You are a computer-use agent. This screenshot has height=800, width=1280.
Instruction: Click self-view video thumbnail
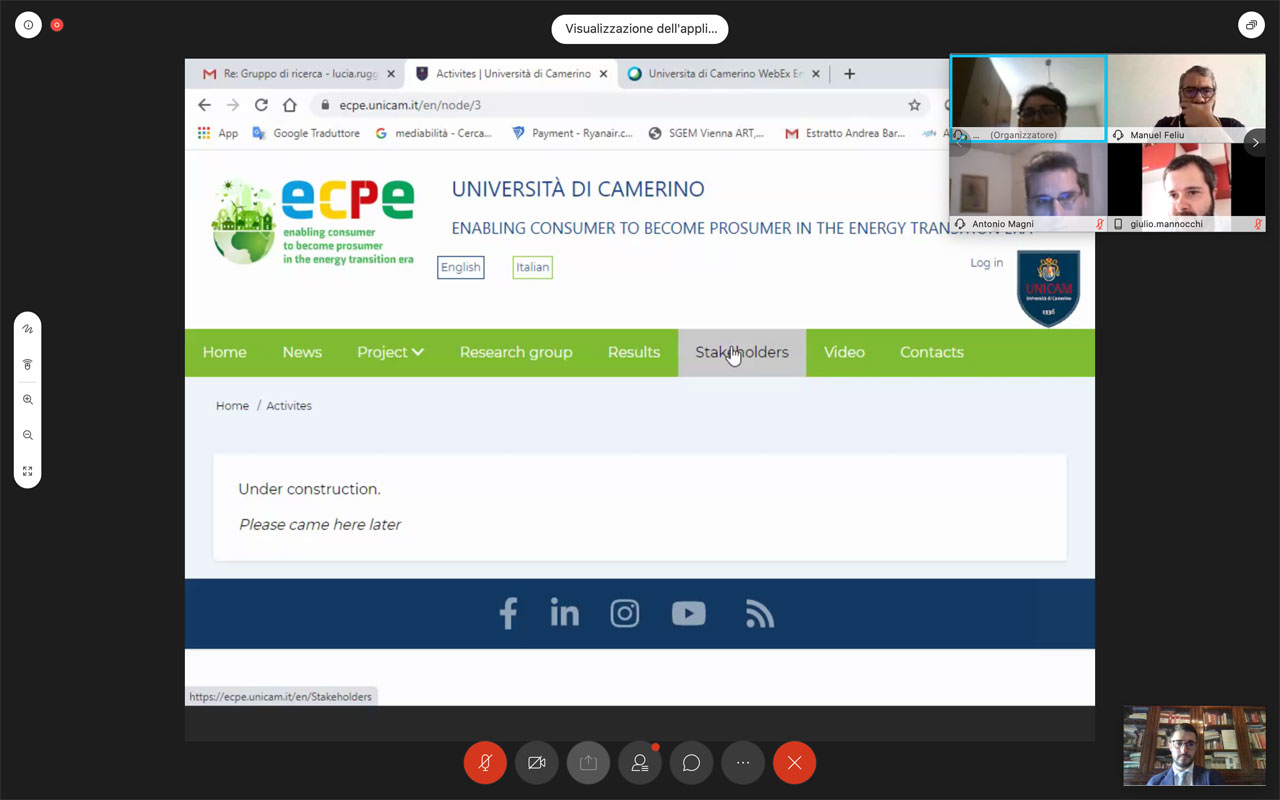click(x=1194, y=746)
